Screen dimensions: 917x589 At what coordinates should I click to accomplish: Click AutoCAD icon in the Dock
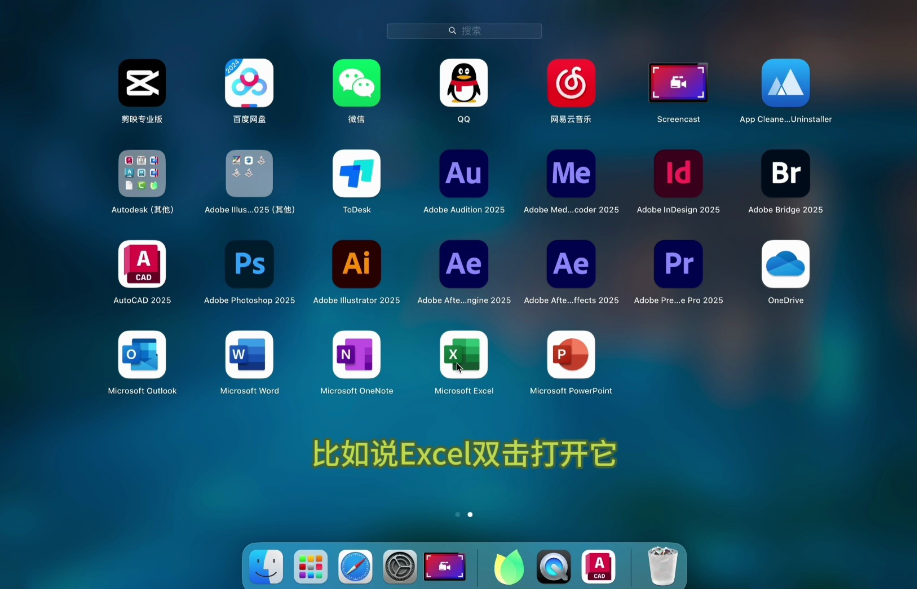pos(598,567)
